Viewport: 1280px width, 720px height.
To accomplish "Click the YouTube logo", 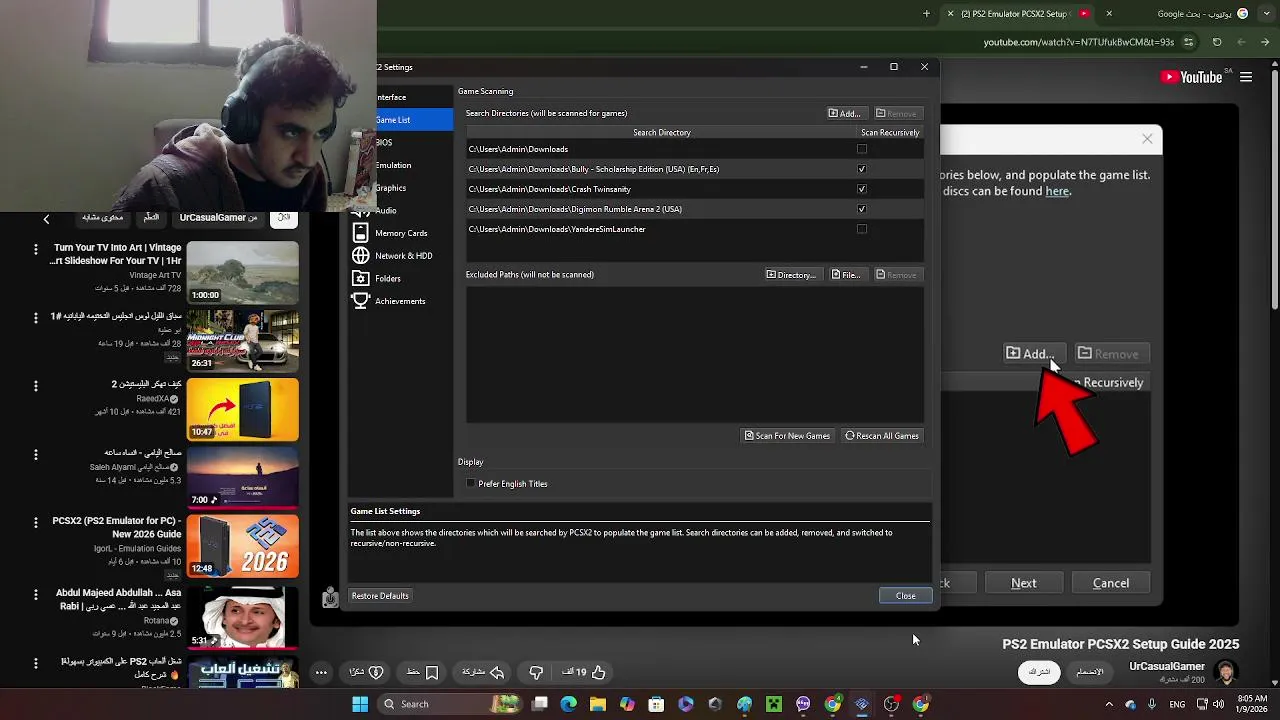I will point(1192,77).
